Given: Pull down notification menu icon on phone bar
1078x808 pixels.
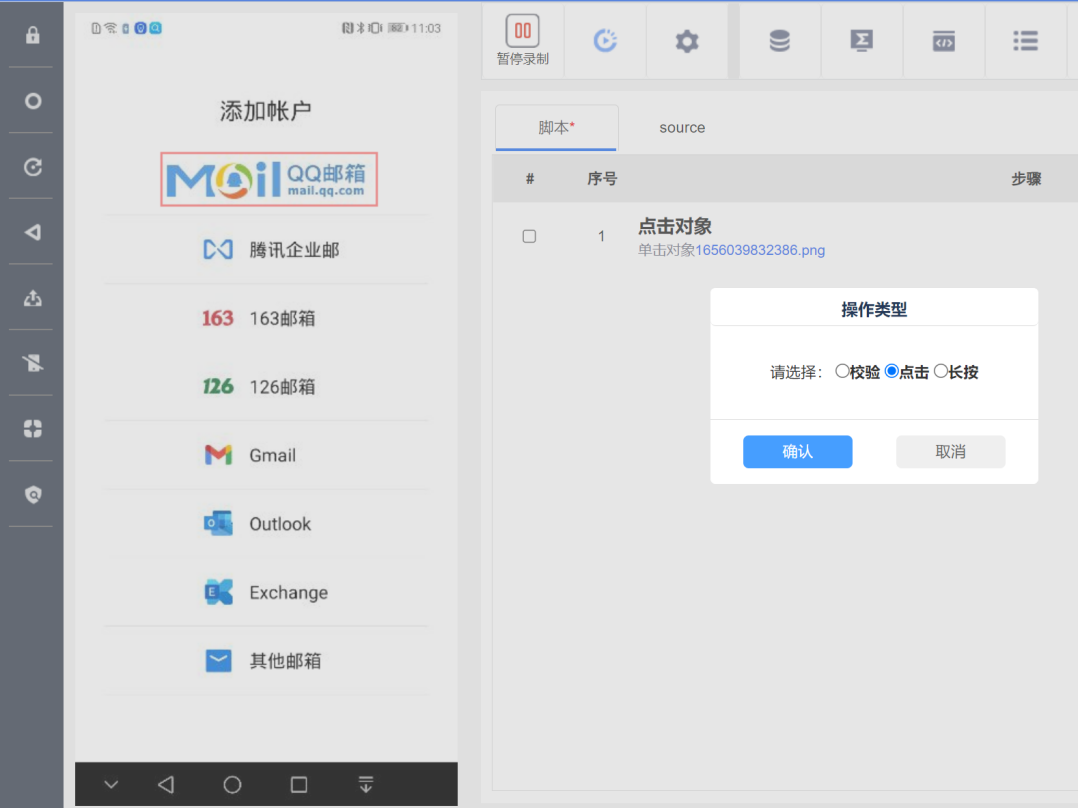Looking at the screenshot, I should pyautogui.click(x=366, y=785).
